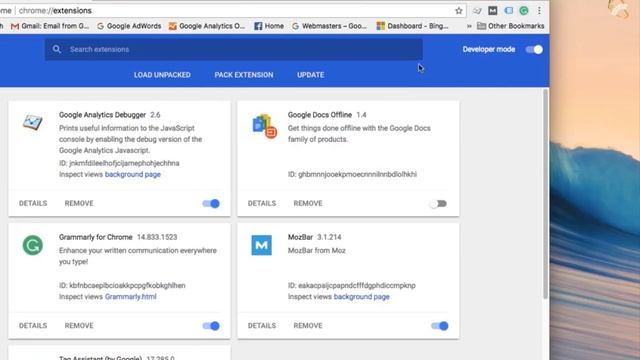Click the bookmark star icon in address bar

pyautogui.click(x=459, y=11)
